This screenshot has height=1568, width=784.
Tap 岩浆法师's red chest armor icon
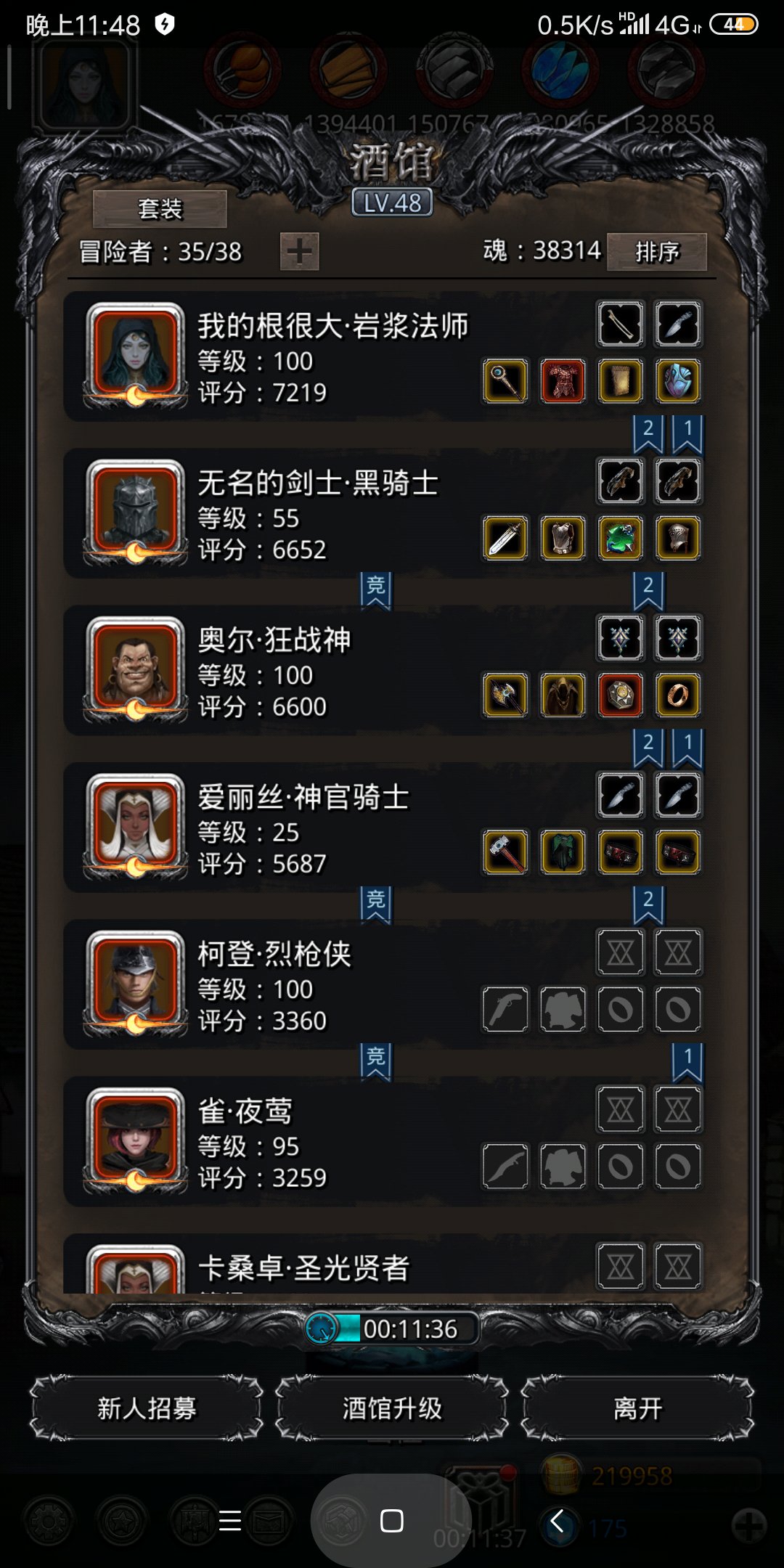click(x=563, y=381)
